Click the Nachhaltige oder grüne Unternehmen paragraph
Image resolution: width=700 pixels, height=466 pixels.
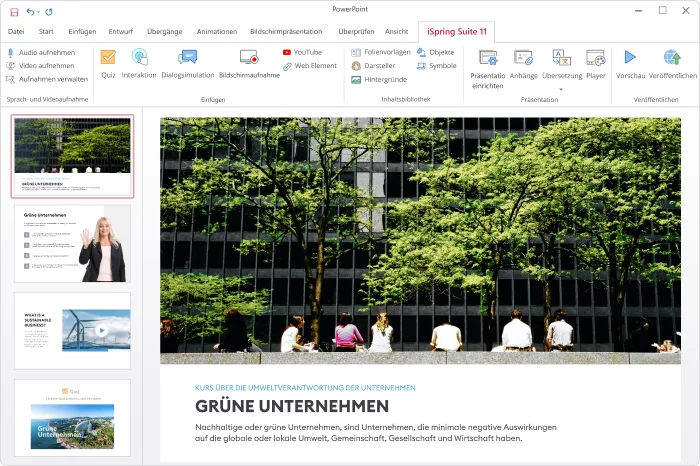[376, 433]
